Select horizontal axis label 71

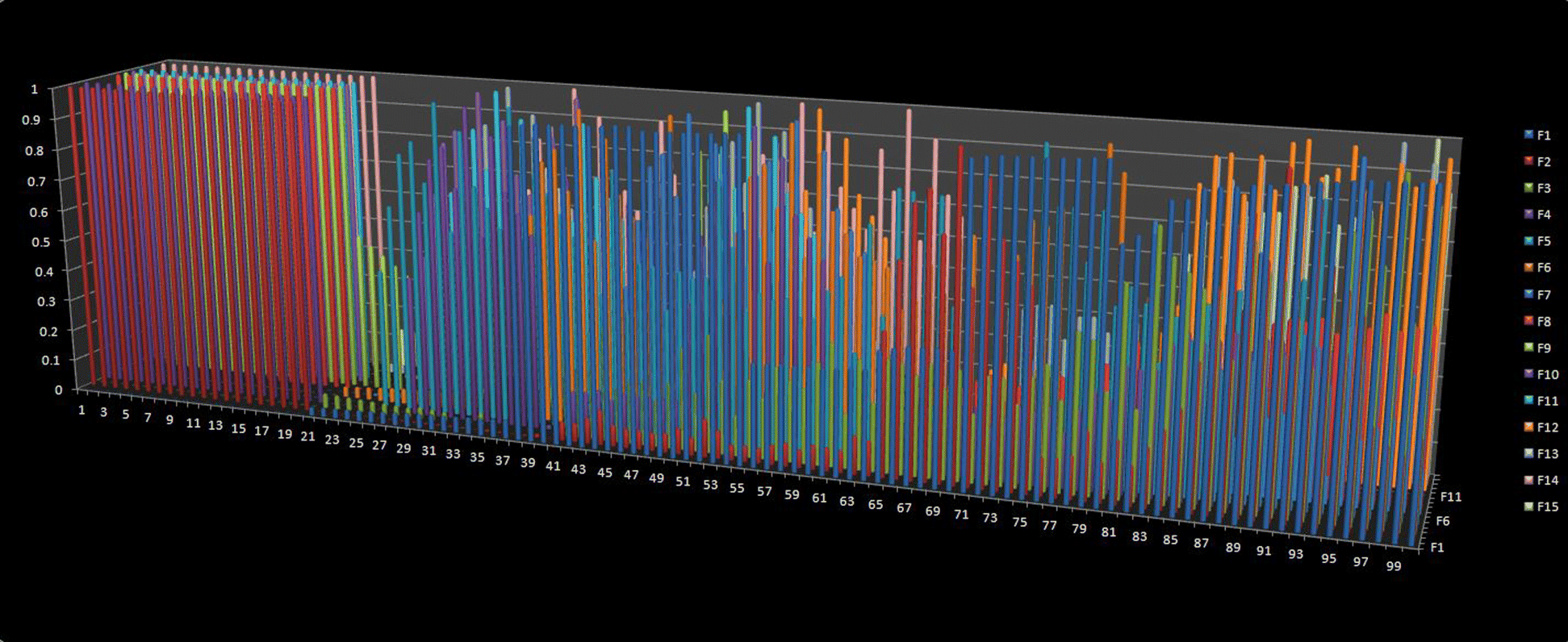point(960,515)
